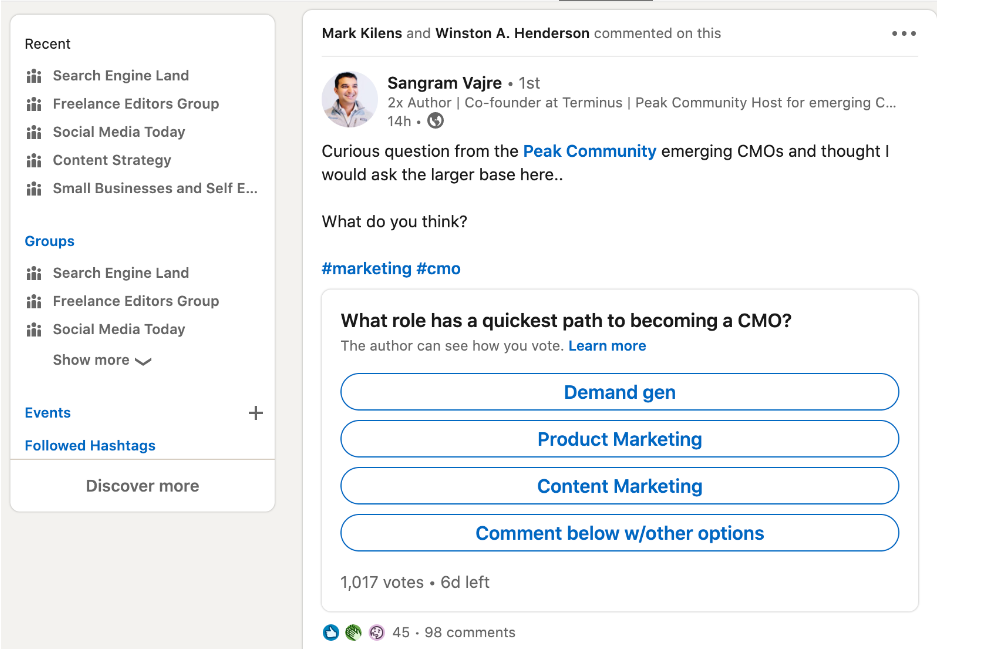This screenshot has width=988, height=649.
Task: Click the purple reaction icon below the poll
Action: (376, 632)
